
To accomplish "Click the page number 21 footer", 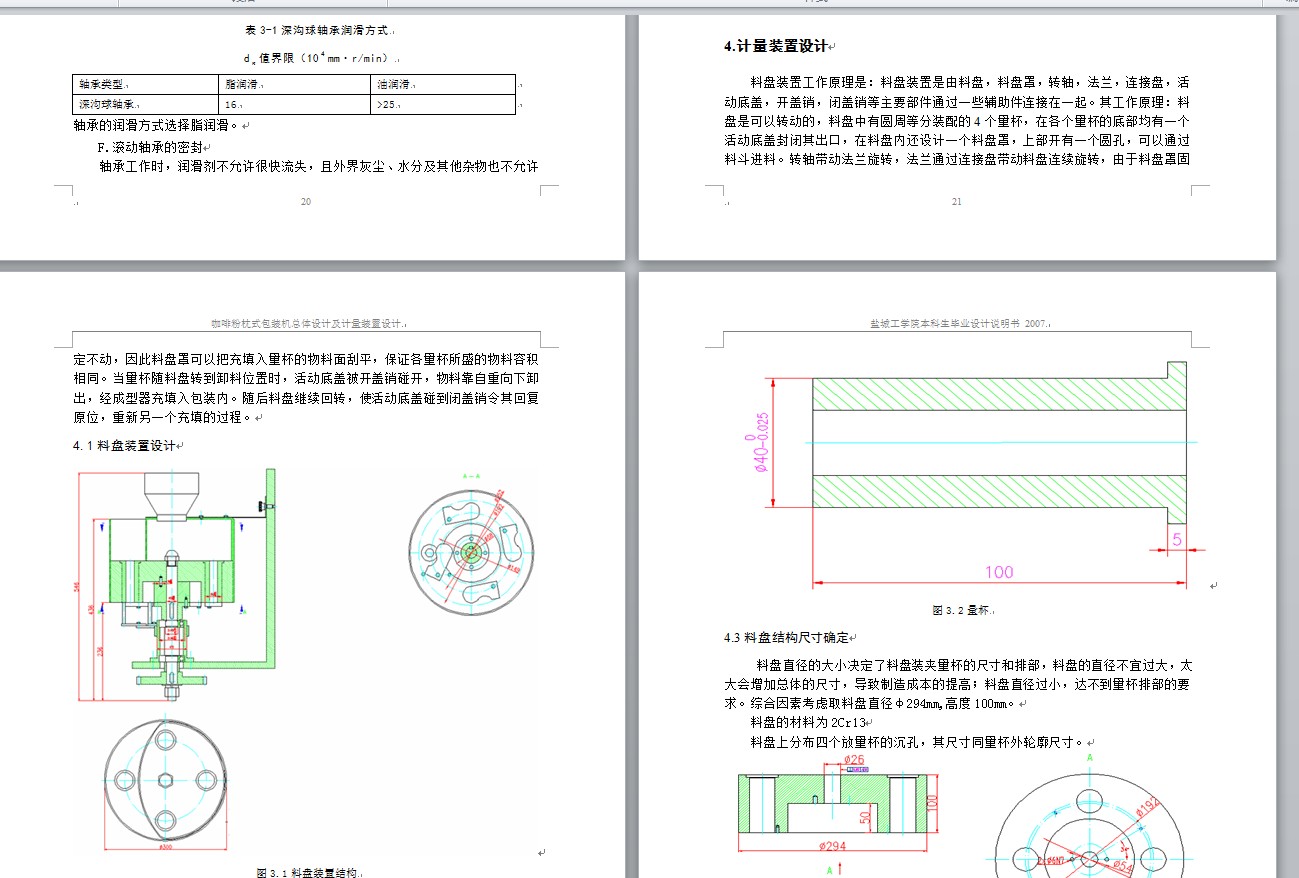I will [957, 202].
